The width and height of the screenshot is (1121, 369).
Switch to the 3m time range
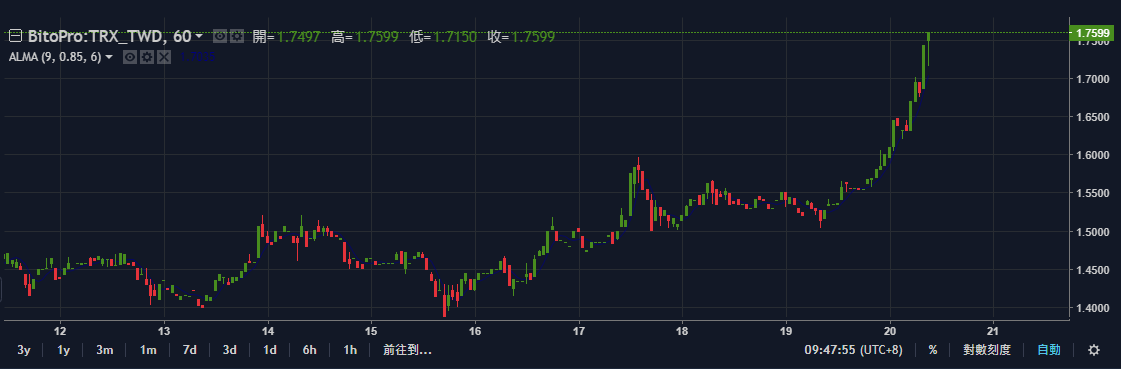105,350
